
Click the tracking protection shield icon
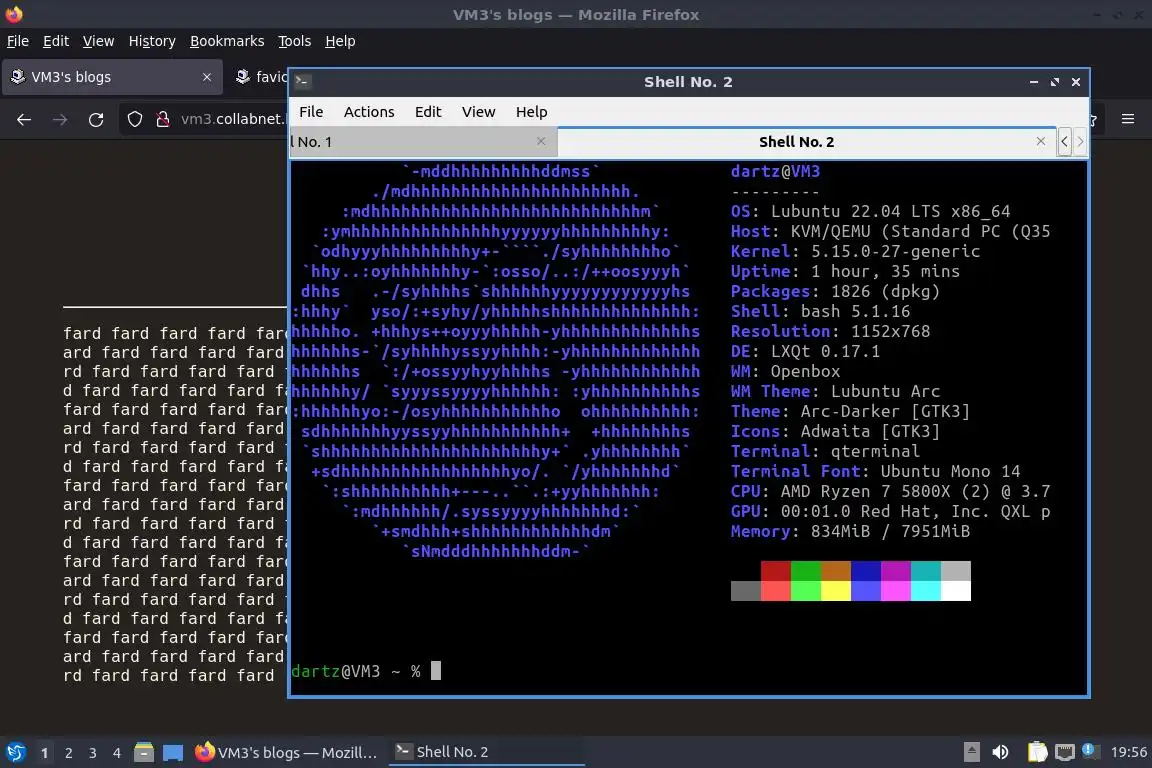point(134,120)
